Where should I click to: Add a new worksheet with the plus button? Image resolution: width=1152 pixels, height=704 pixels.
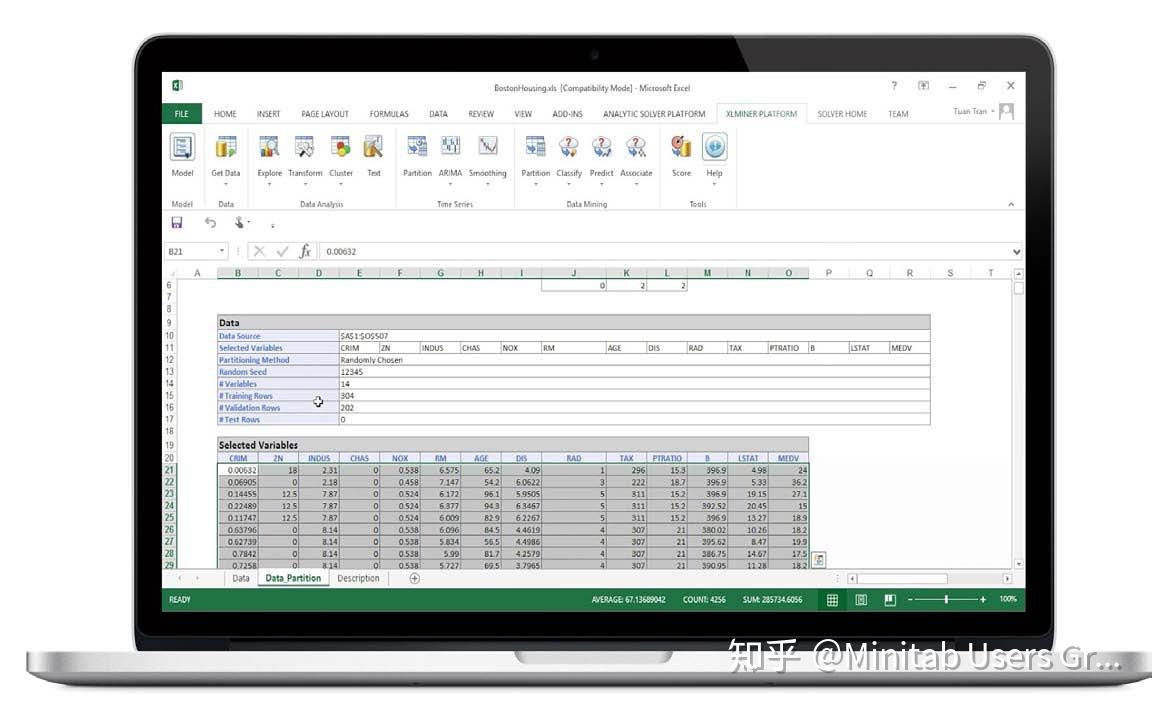click(413, 578)
